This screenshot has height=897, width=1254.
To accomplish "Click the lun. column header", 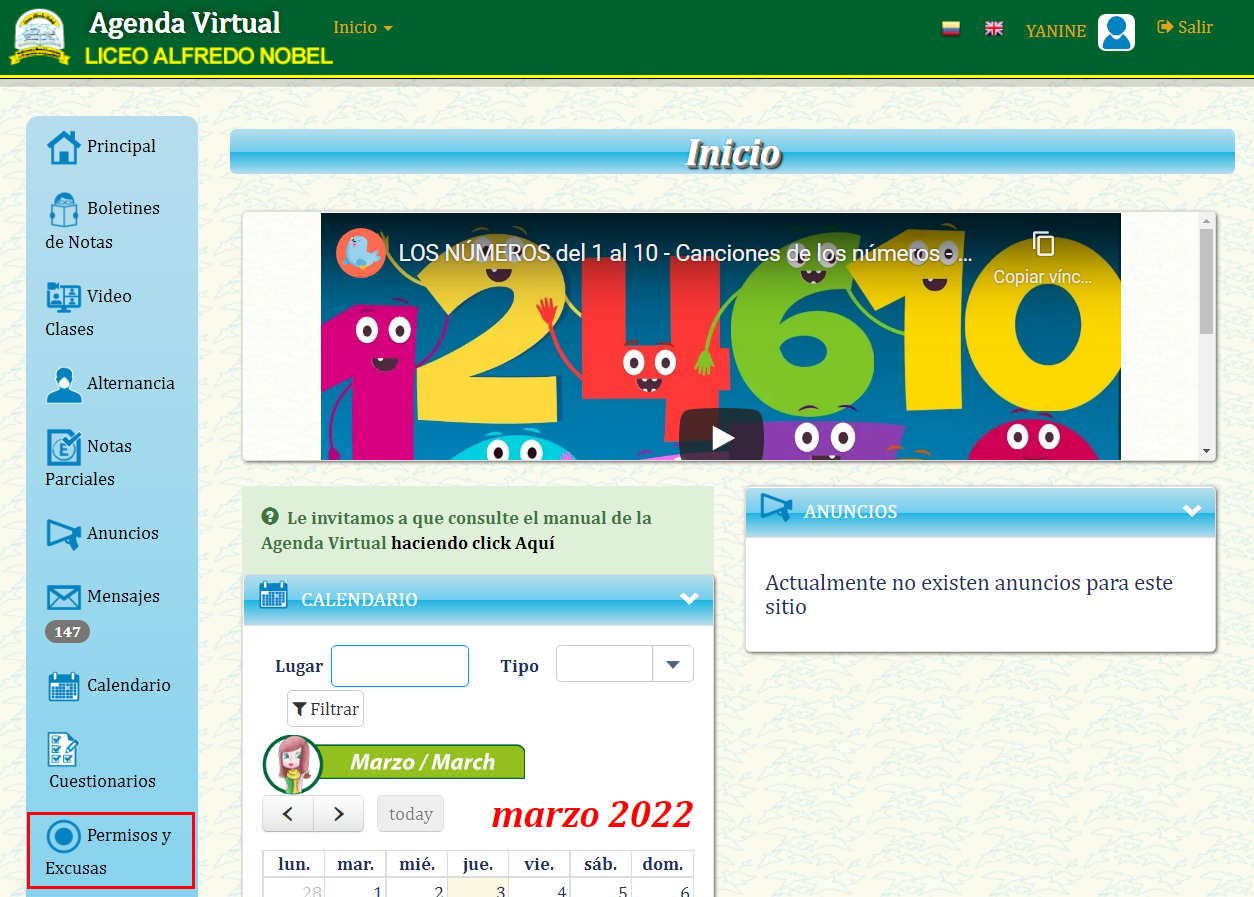I will tap(294, 864).
